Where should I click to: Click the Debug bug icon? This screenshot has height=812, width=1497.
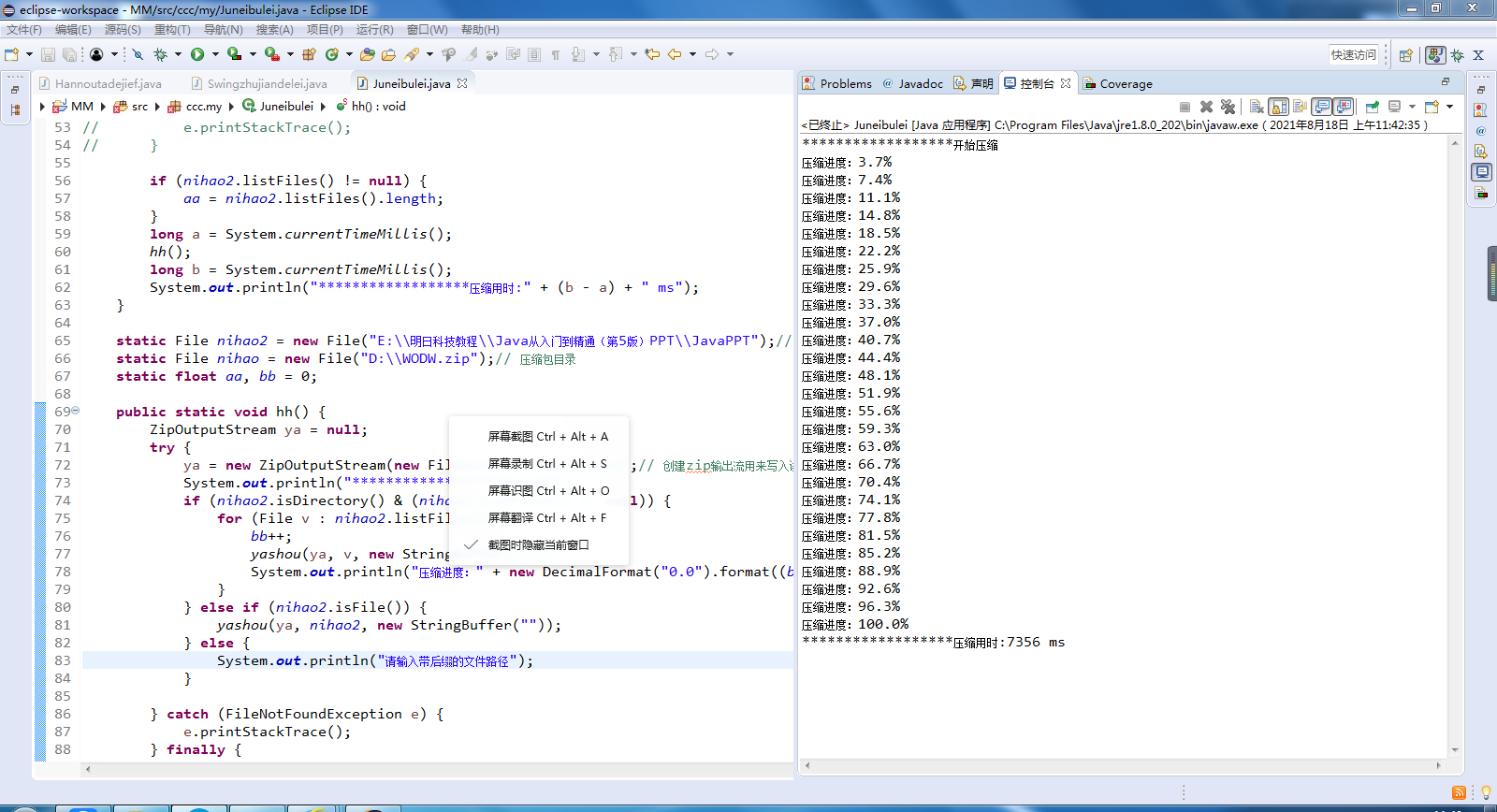pyautogui.click(x=161, y=54)
